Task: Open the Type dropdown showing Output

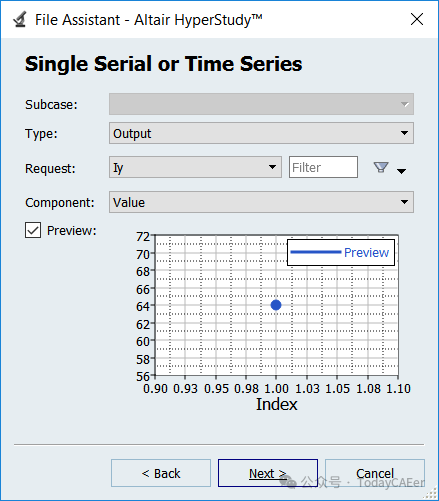Action: (x=261, y=133)
